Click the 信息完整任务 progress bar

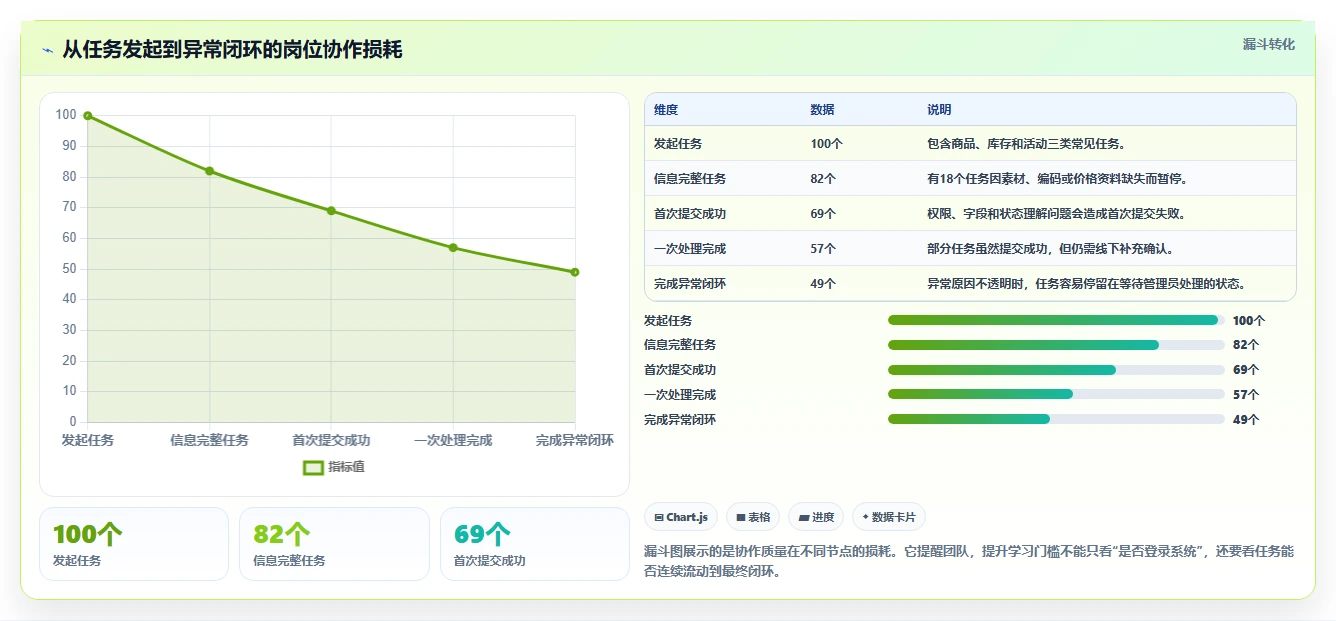point(1056,345)
